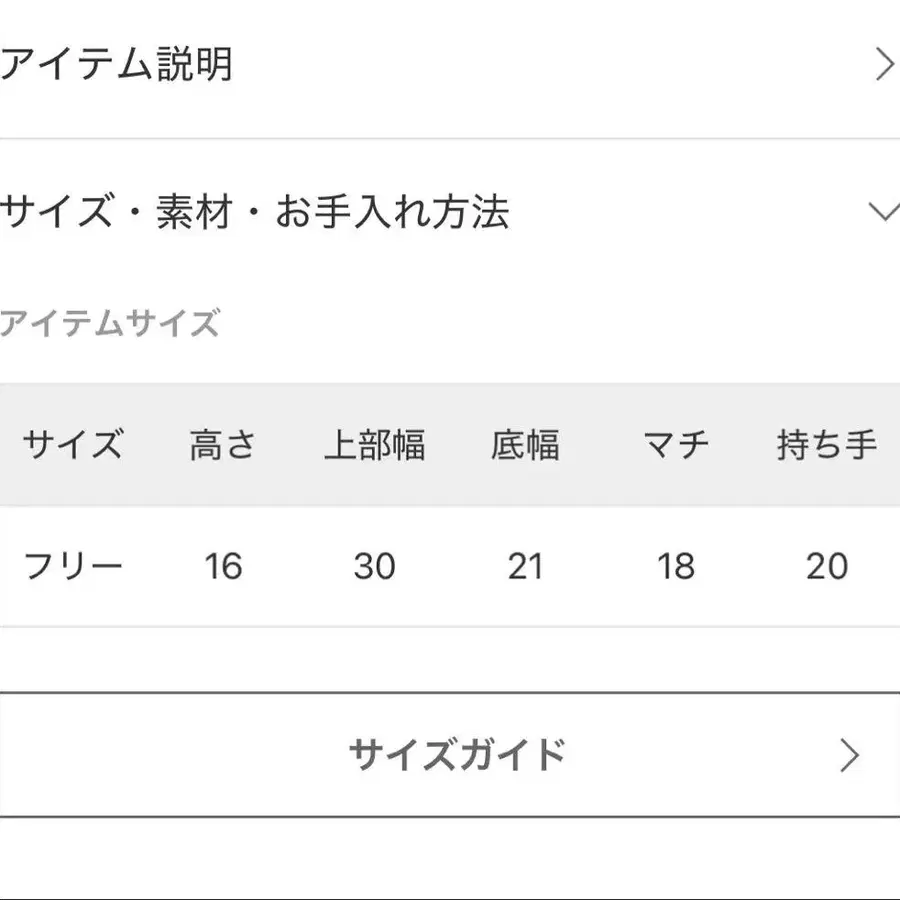This screenshot has height=900, width=900.
Task: Click the arrow icon in サイズガイド
Action: [x=849, y=756]
